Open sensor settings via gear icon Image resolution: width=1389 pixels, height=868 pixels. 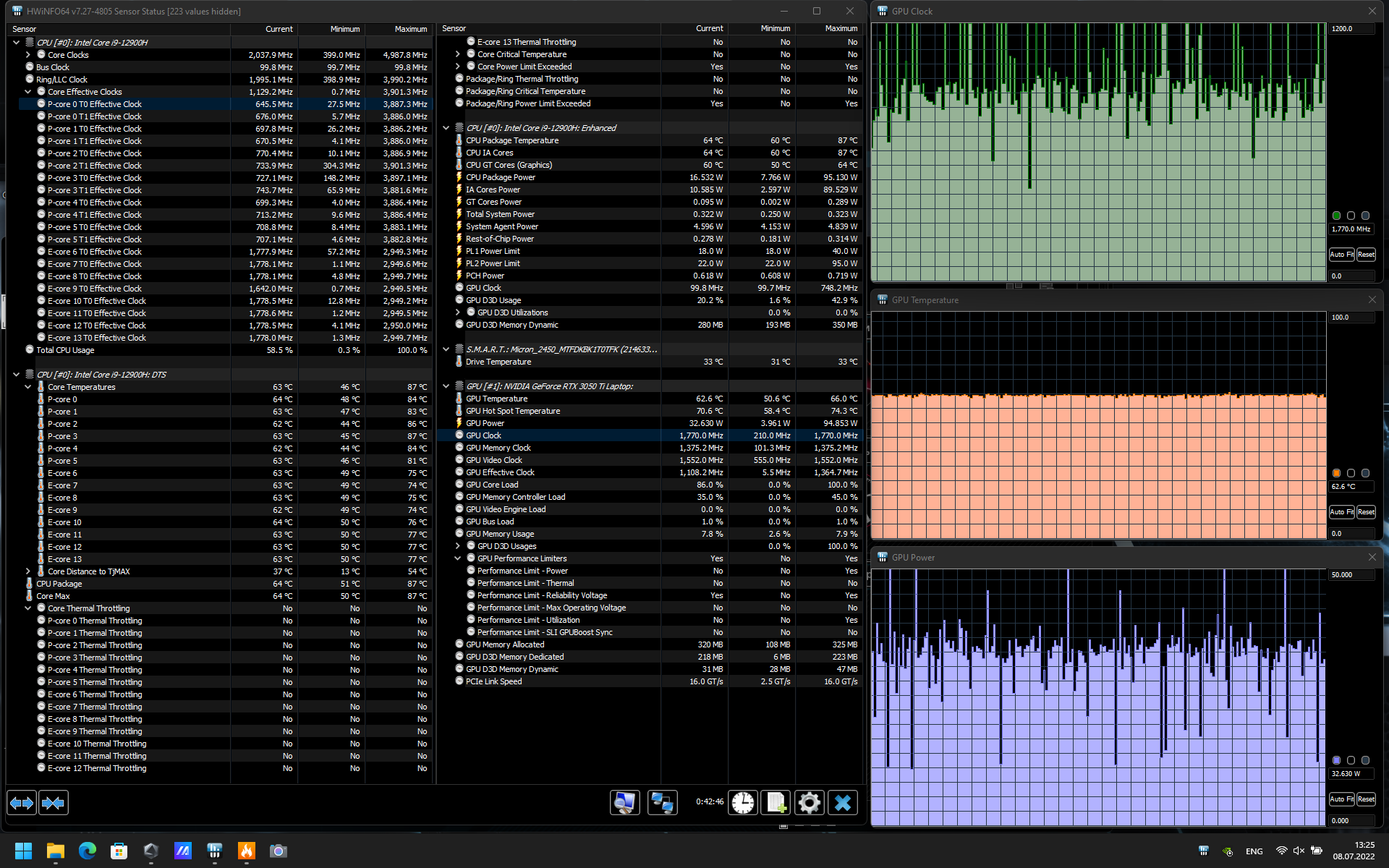point(809,803)
